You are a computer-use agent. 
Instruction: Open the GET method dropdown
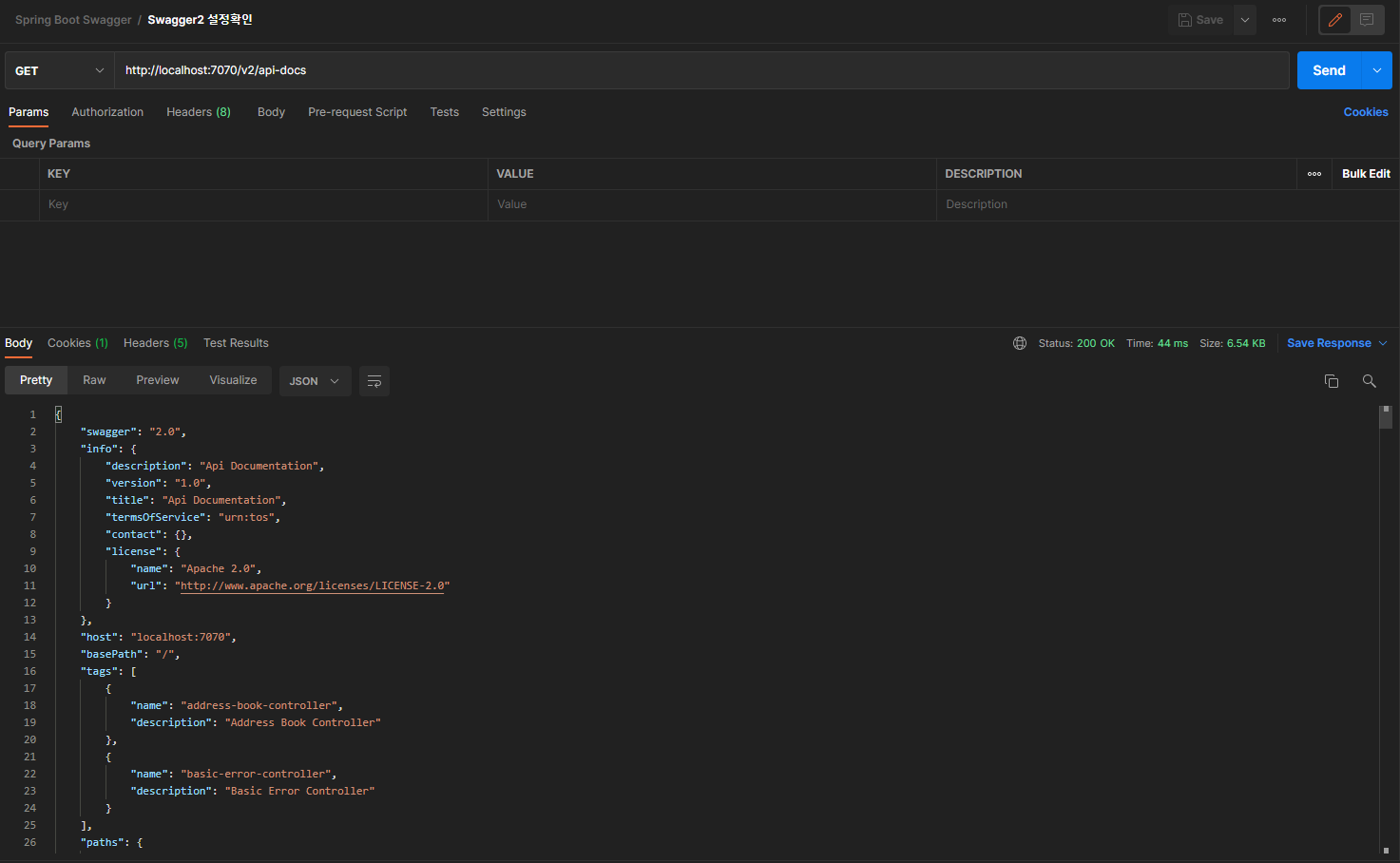coord(59,70)
